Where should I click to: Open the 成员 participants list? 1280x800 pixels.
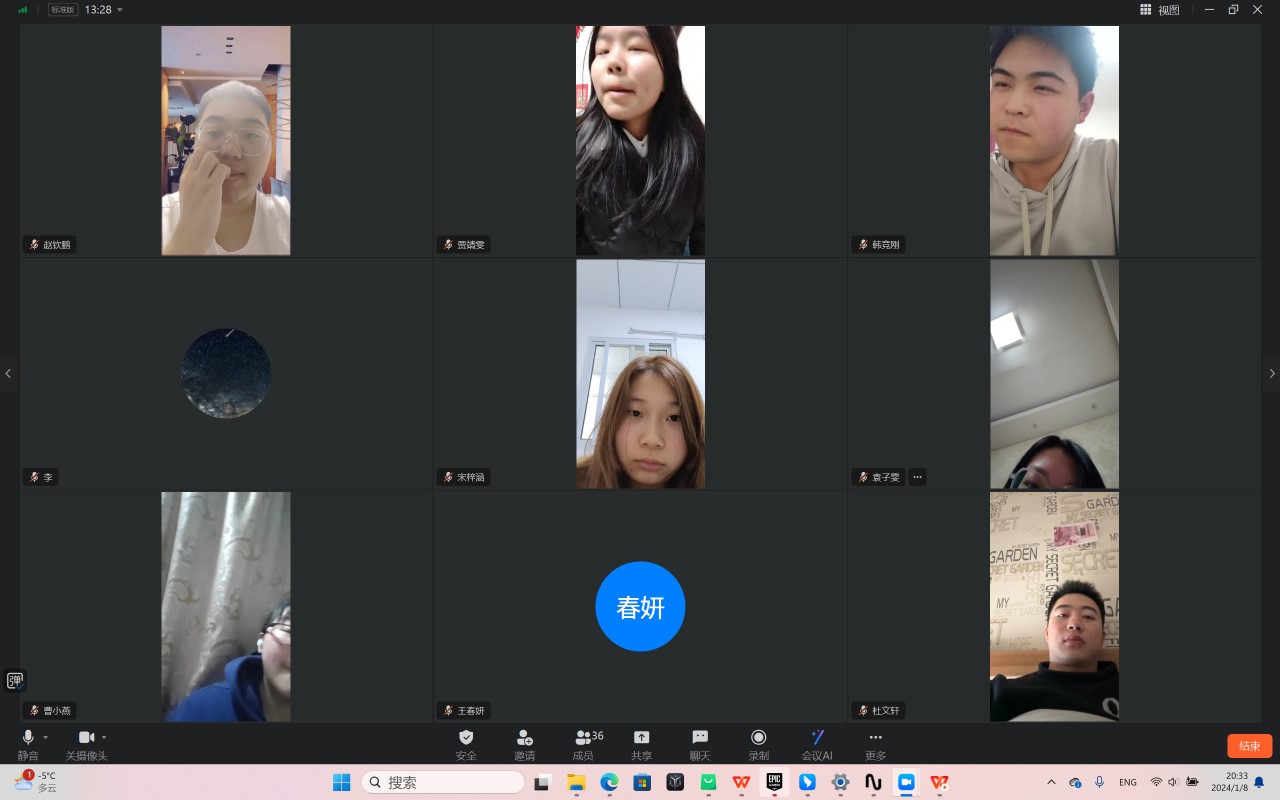[x=585, y=744]
